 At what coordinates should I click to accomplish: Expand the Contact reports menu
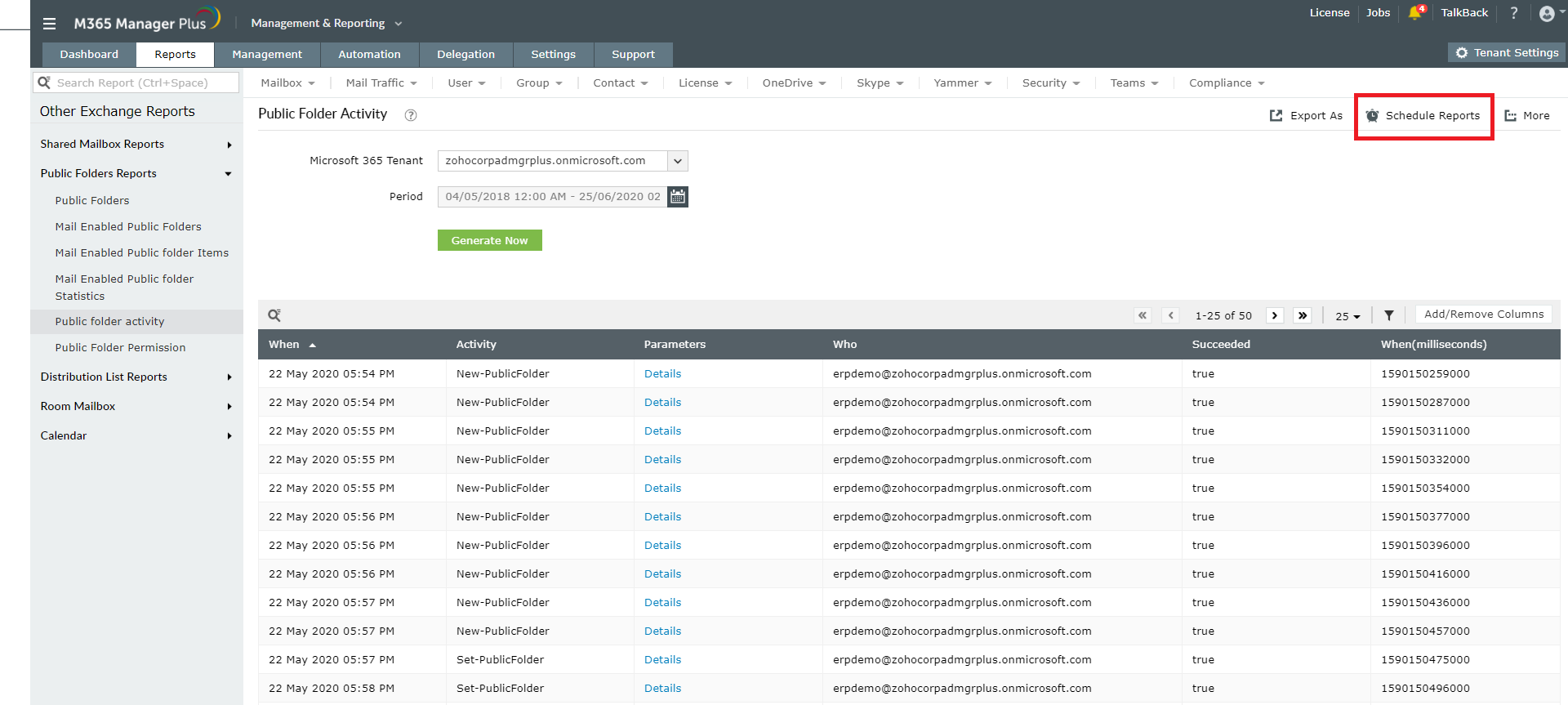(x=621, y=83)
